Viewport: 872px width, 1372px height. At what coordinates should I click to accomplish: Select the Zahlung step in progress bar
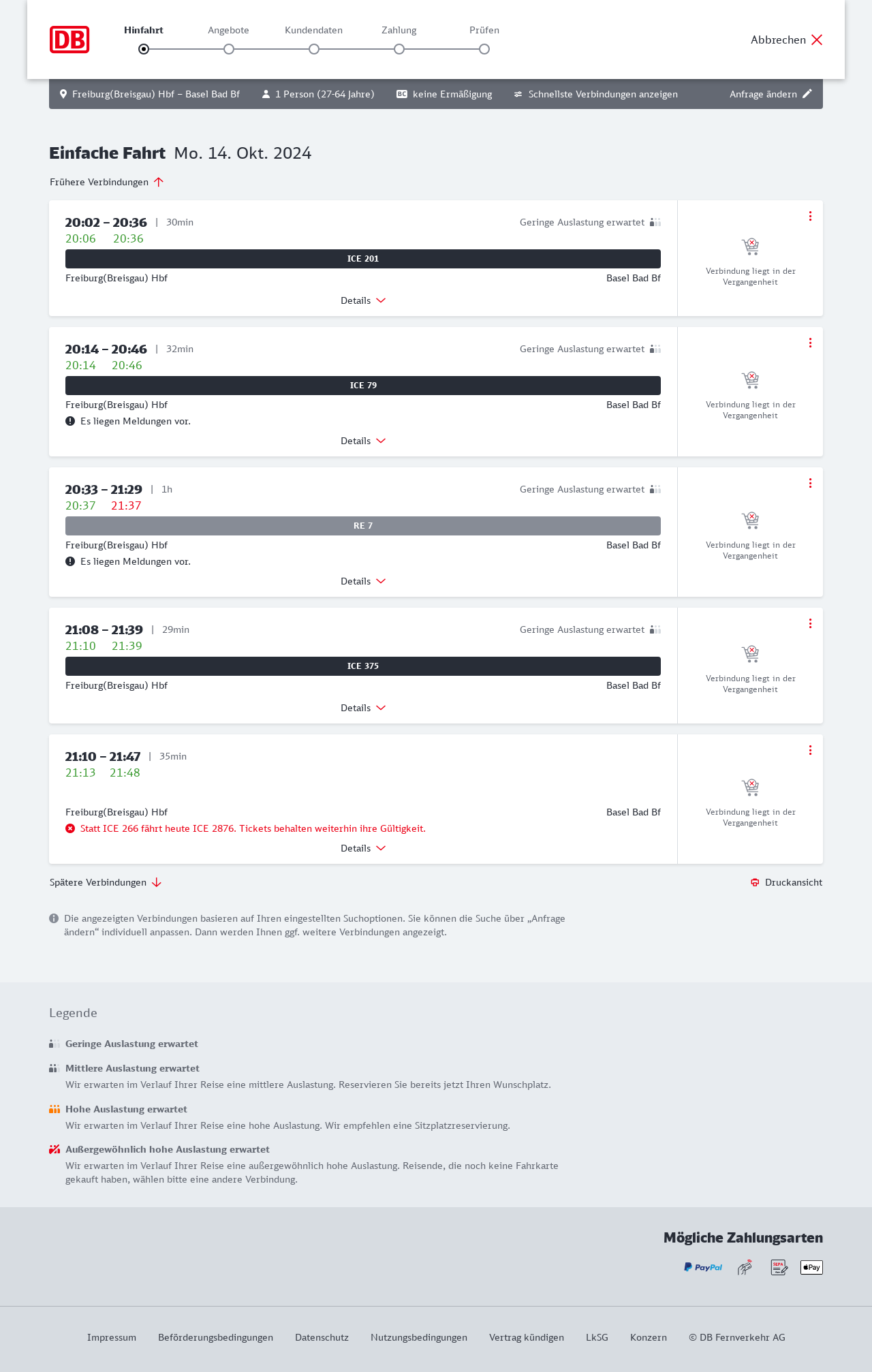399,49
